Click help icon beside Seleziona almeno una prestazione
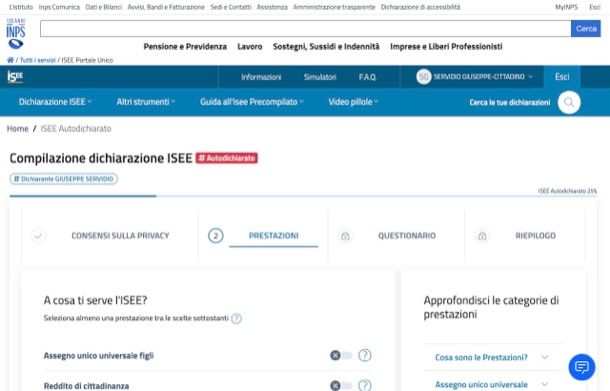Screen dimensions: 610x391 [x=236, y=318]
